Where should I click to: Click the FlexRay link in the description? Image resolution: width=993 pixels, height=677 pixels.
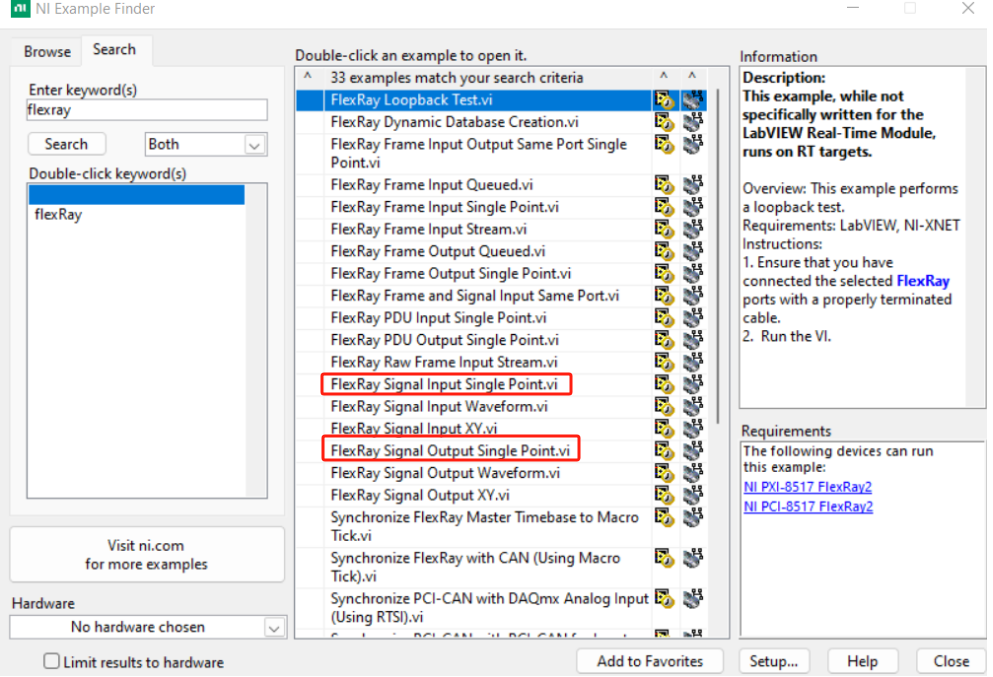(x=923, y=281)
